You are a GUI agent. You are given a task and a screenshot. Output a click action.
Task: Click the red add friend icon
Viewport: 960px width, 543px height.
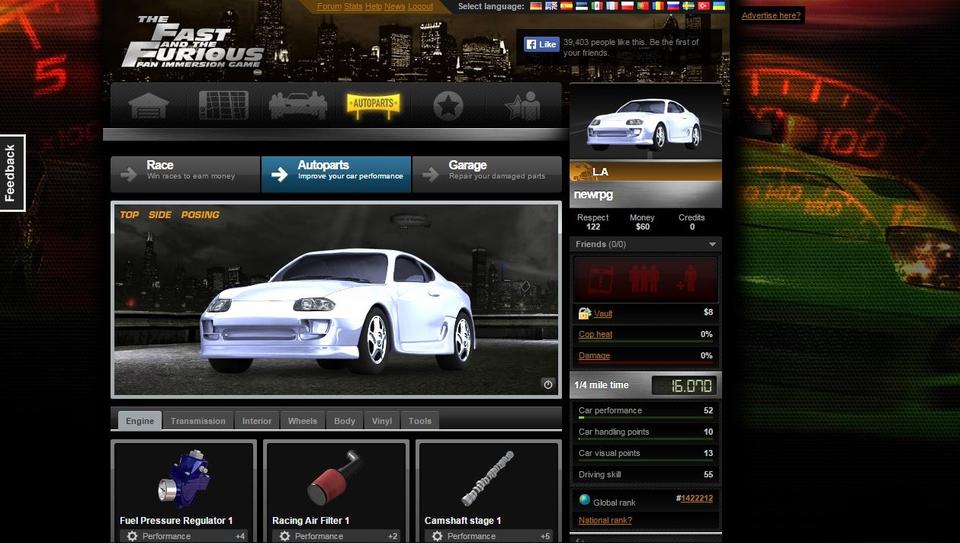coord(688,279)
